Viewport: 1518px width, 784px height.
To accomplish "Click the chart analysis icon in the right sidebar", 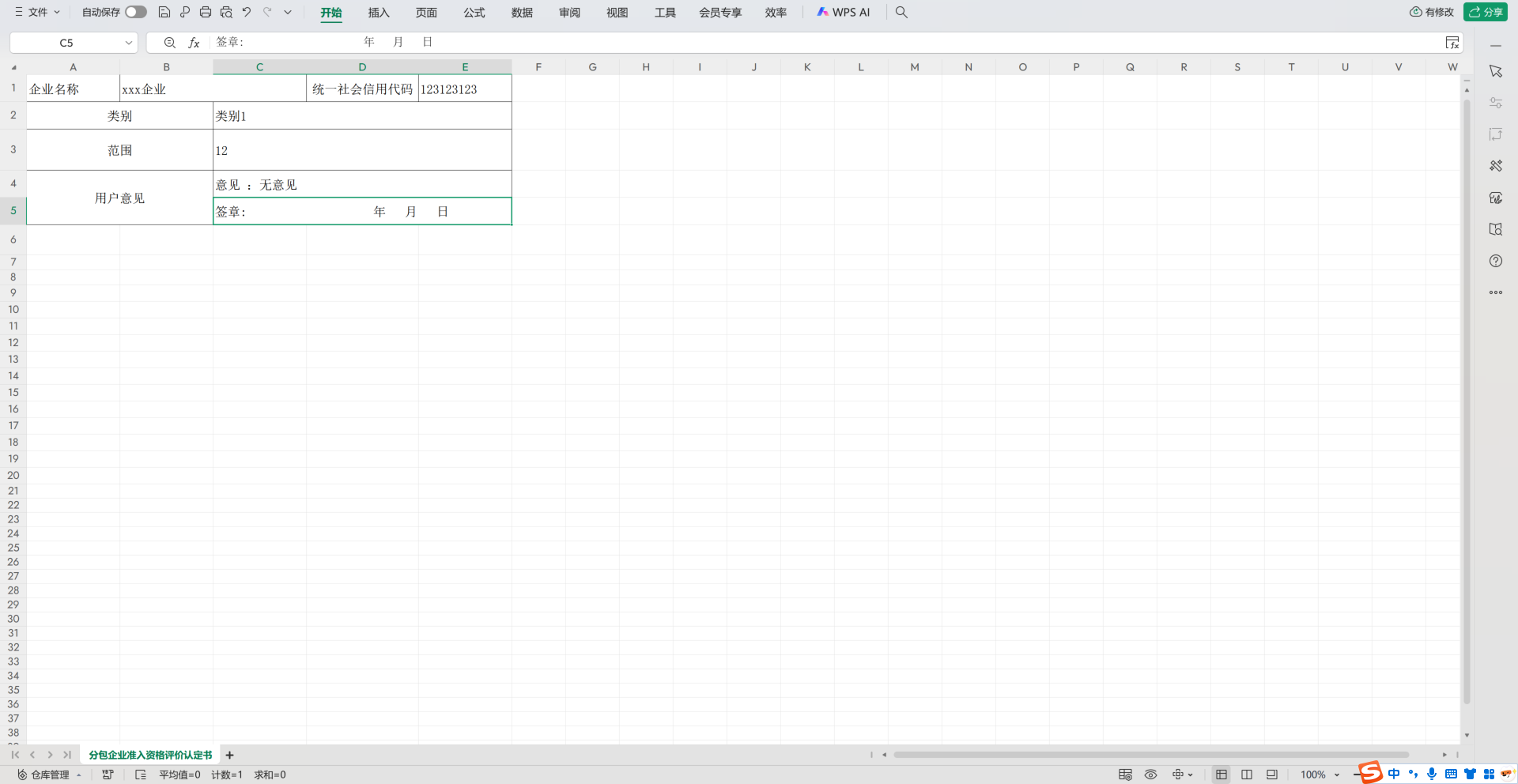I will [1496, 198].
